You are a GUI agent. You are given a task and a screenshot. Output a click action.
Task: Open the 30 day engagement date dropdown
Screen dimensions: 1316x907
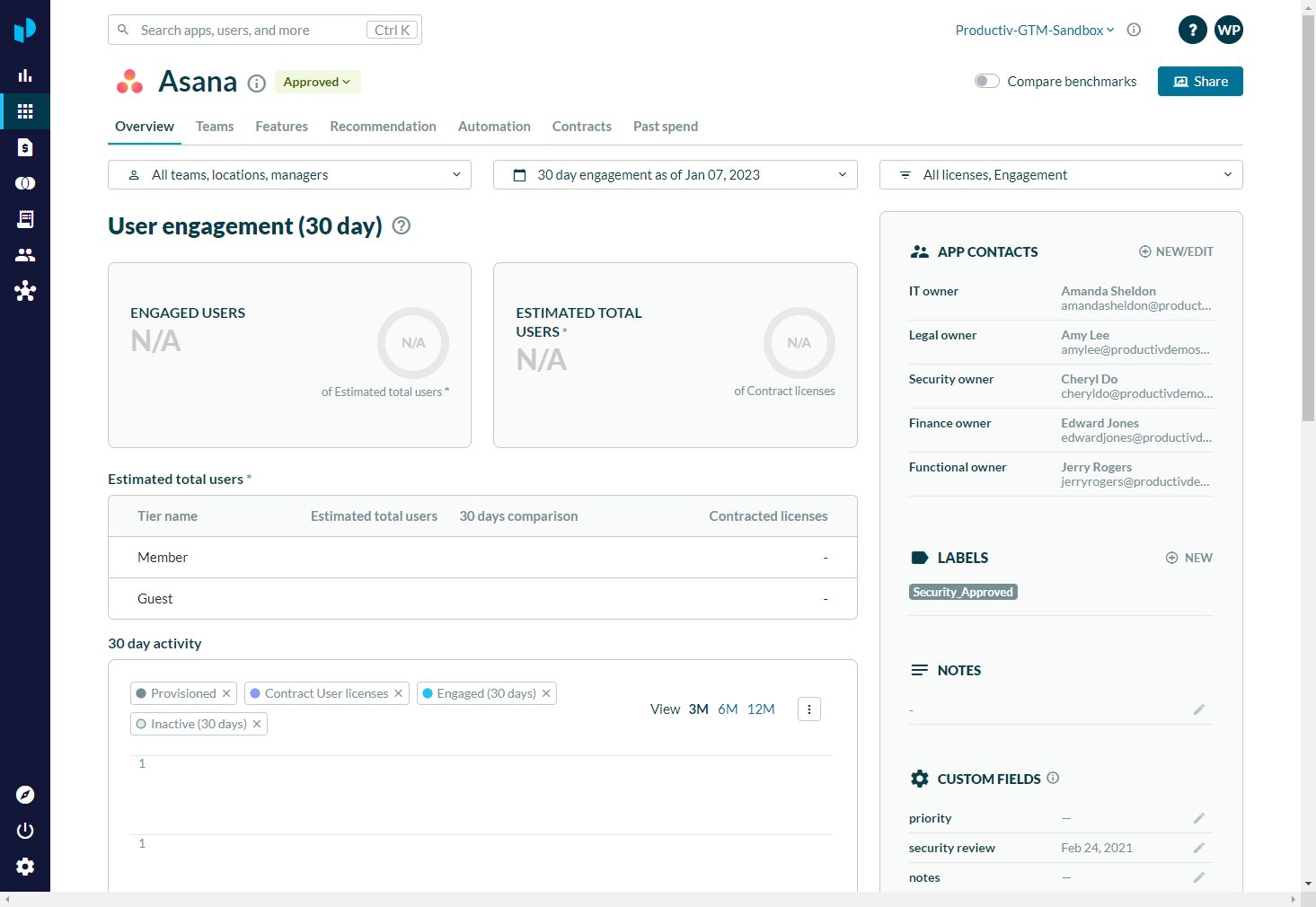tap(675, 175)
